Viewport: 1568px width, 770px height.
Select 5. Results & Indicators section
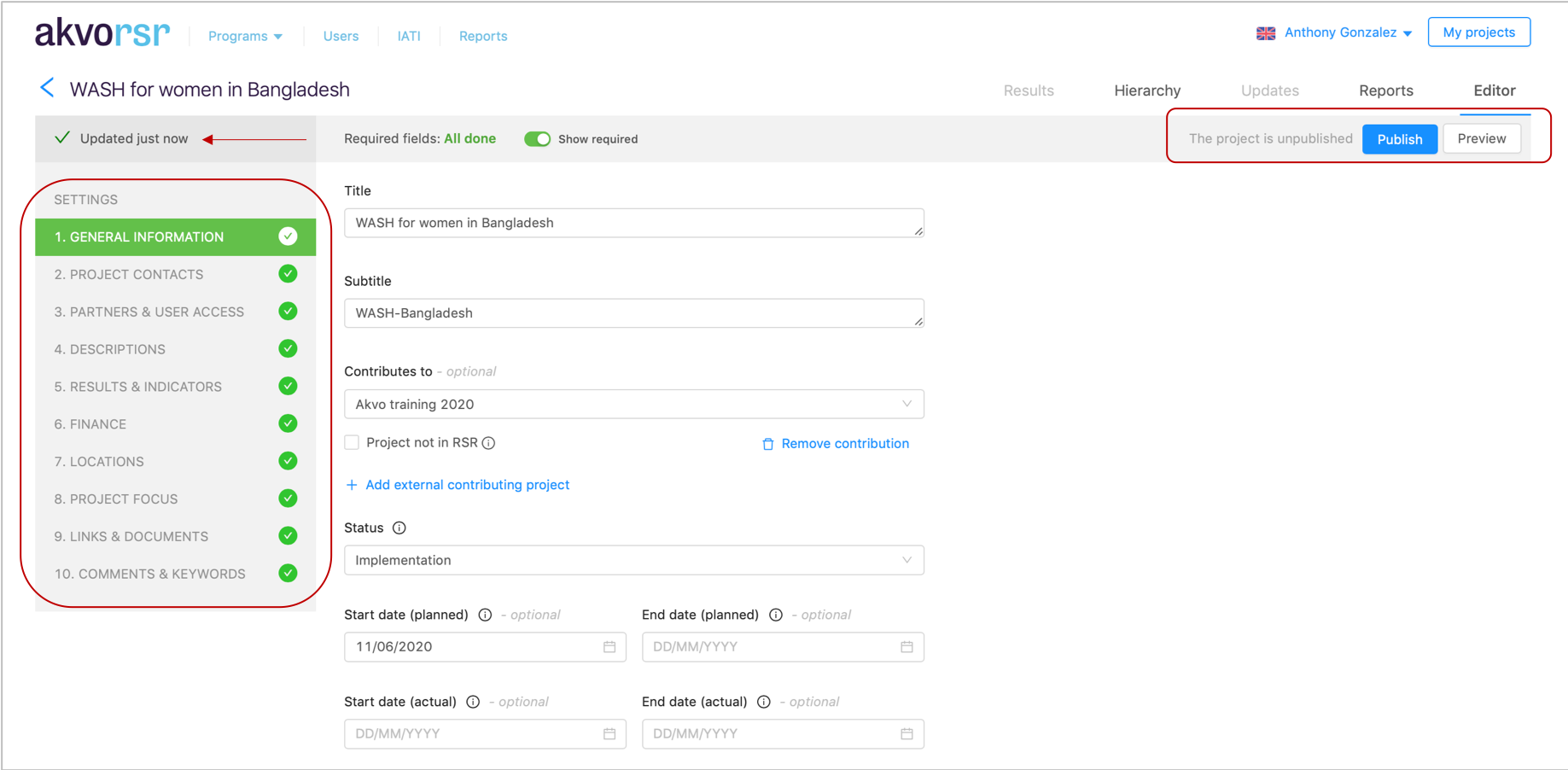pos(175,387)
